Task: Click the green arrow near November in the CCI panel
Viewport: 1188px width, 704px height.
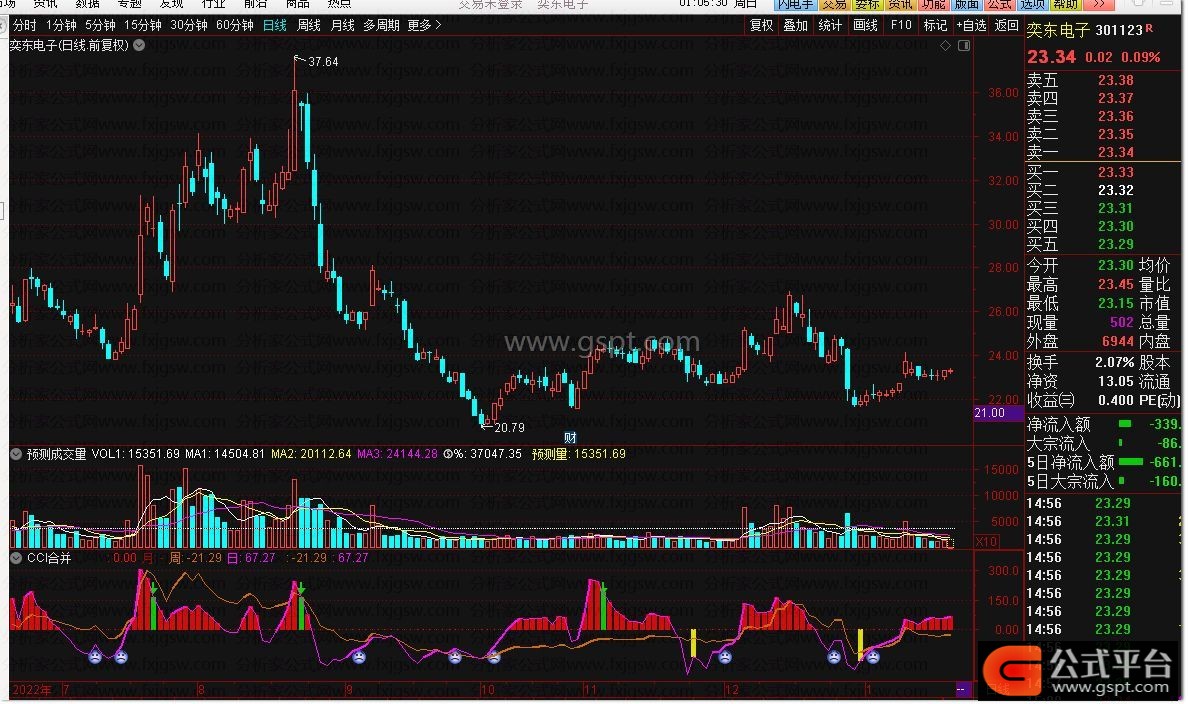Action: [x=604, y=587]
